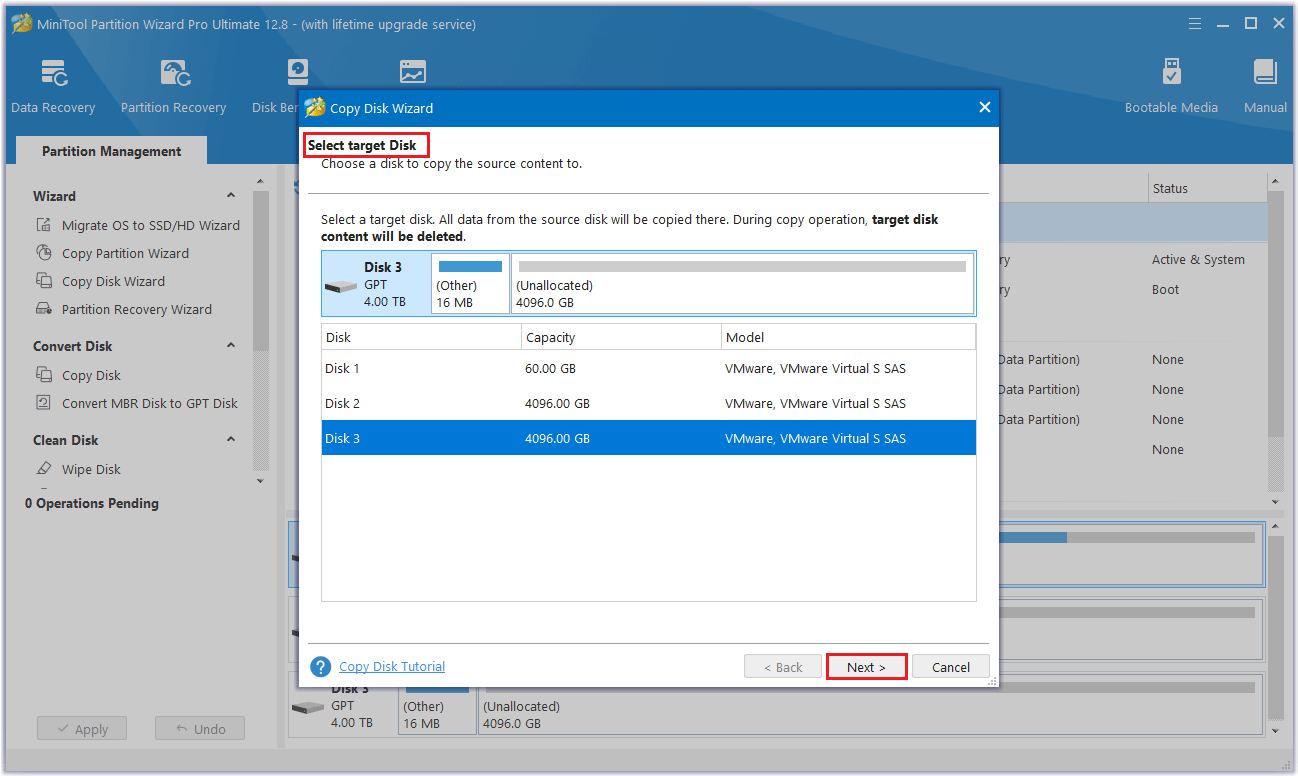Click the blue help question mark icon
This screenshot has width=1298, height=776.
pyautogui.click(x=321, y=667)
